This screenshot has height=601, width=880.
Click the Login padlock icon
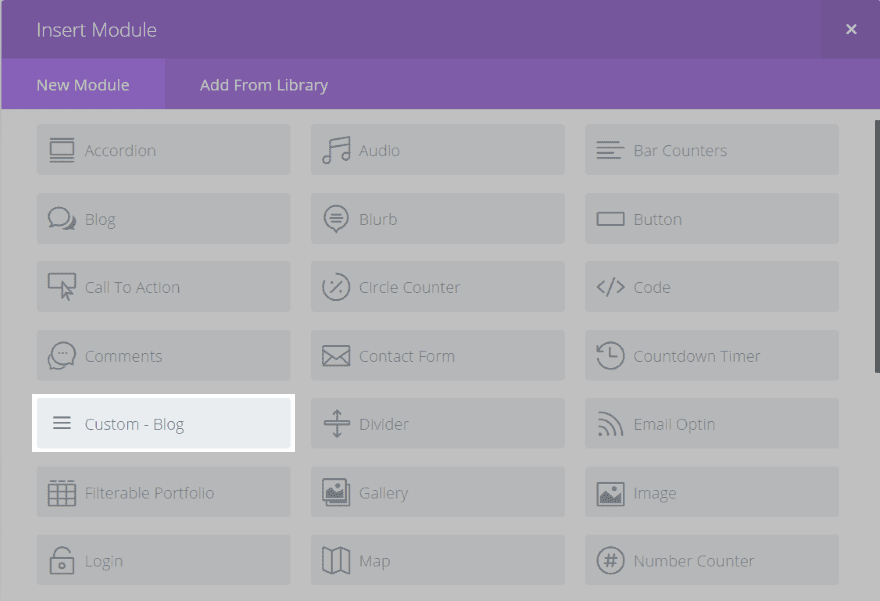tap(62, 561)
